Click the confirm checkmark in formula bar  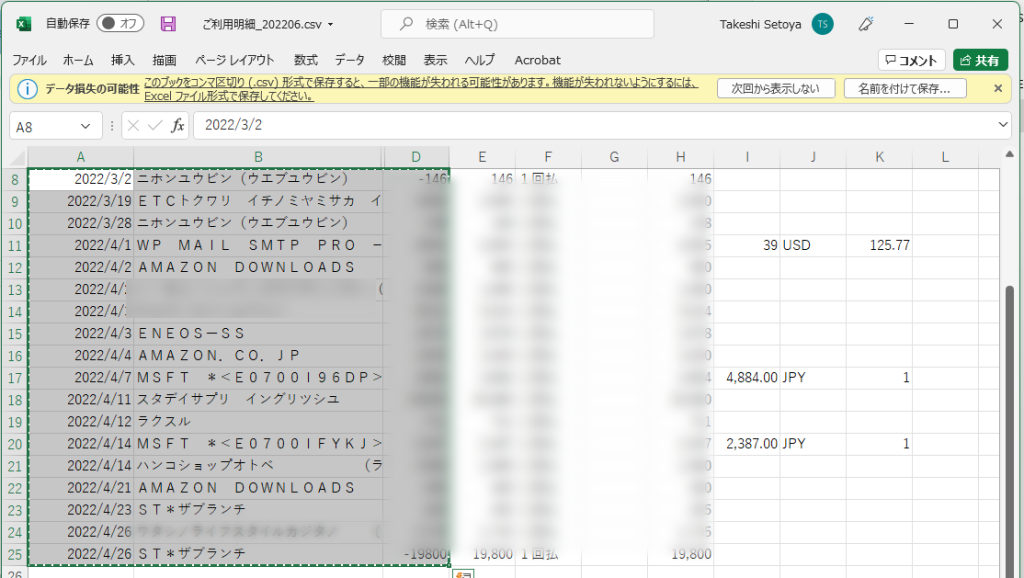155,125
